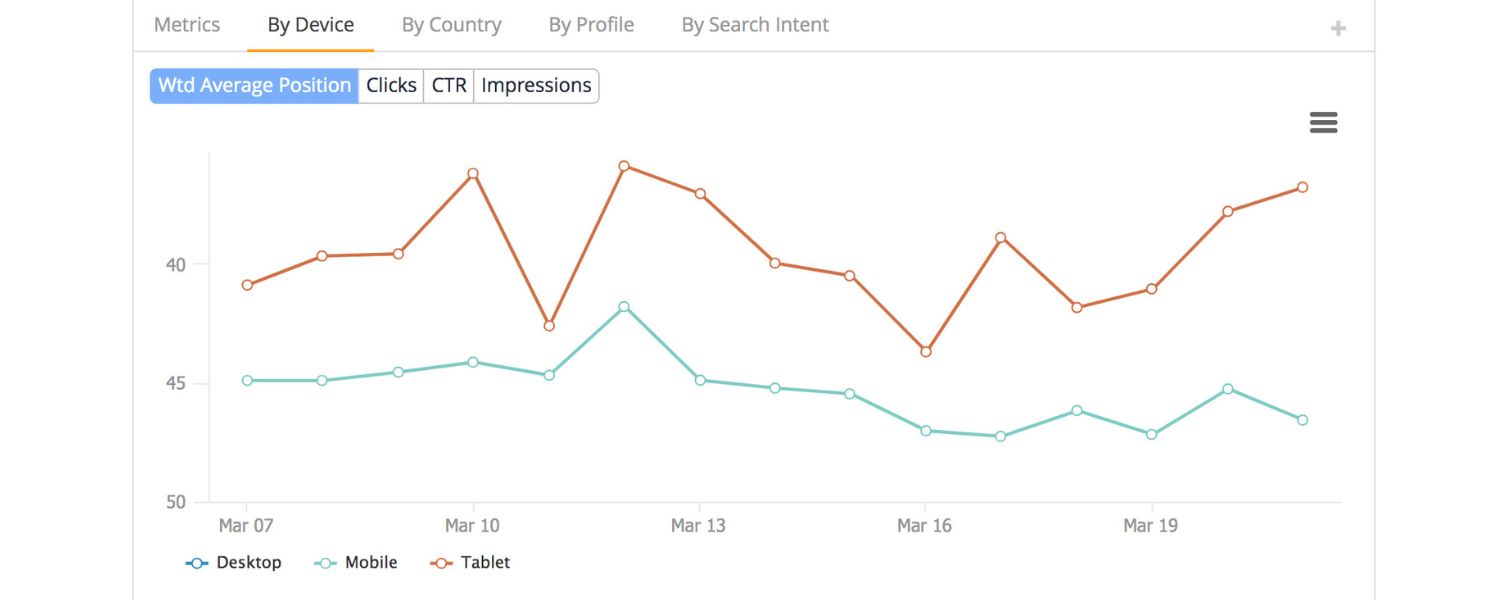Click the Mobile data point on Mar 13
The image size is (1500, 600).
[698, 381]
